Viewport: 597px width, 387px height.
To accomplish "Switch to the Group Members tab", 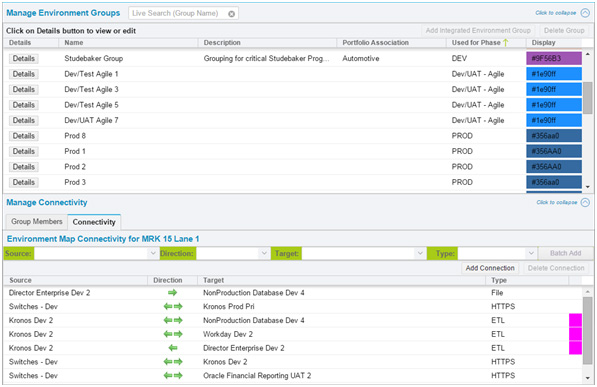I will [x=37, y=222].
